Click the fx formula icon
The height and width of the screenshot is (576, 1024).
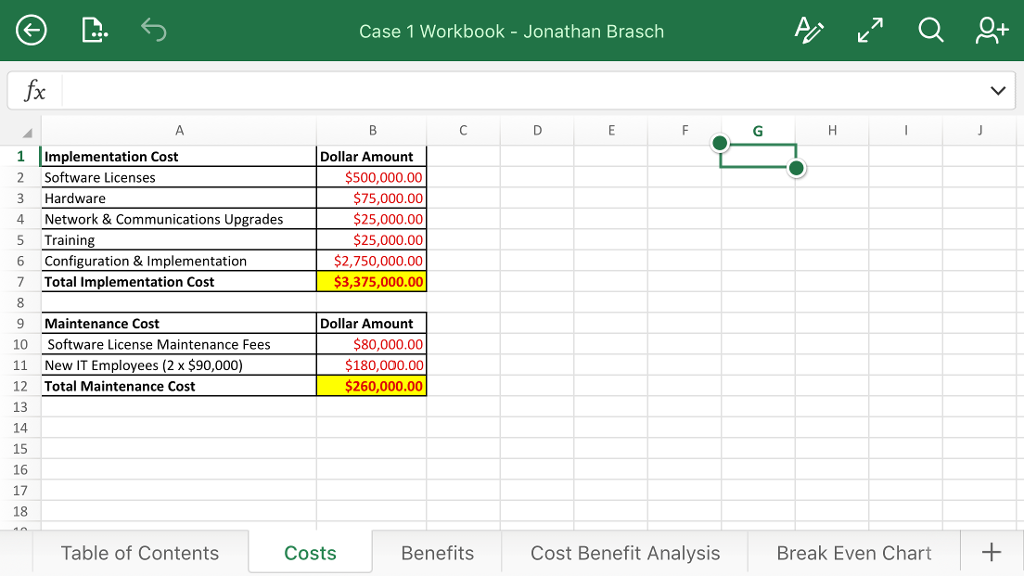[x=35, y=90]
